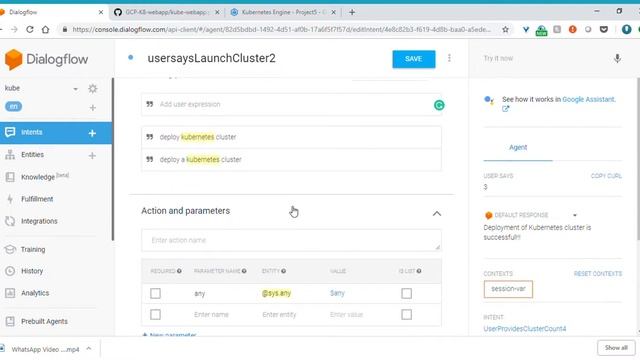
Task: Open the kube agent dropdown
Action: [76, 89]
